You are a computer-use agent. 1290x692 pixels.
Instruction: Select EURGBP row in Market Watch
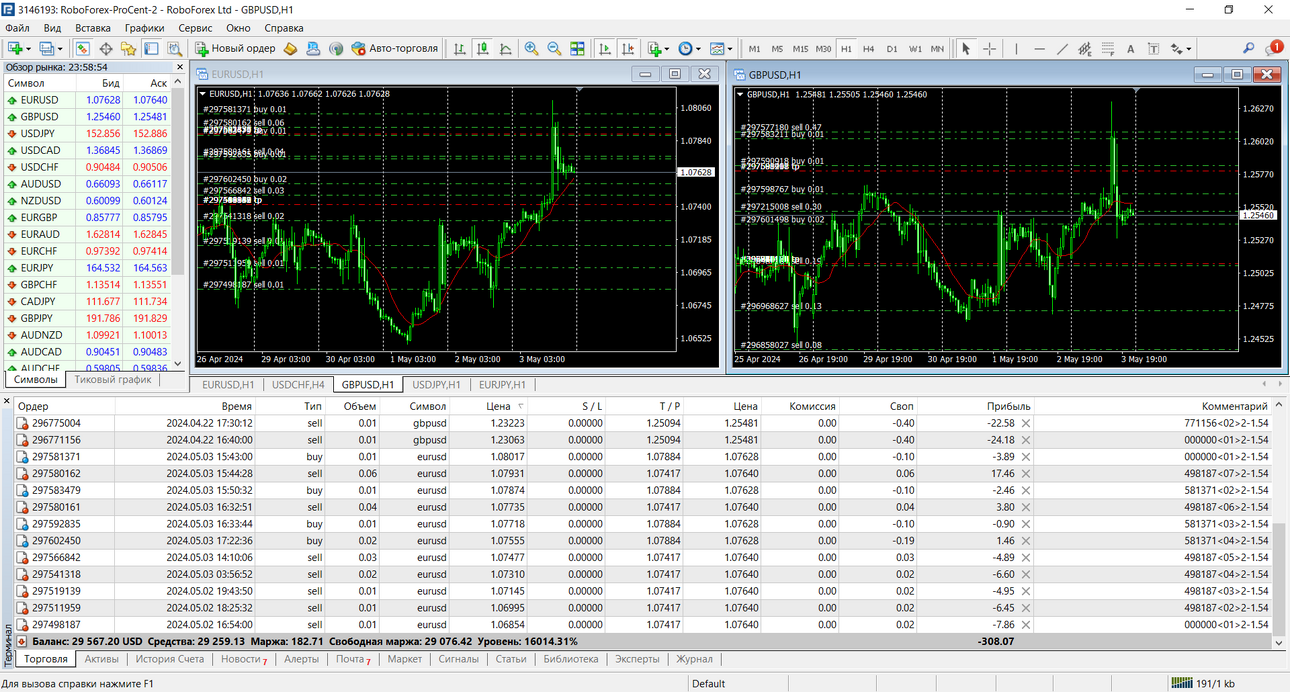pyautogui.click(x=87, y=217)
